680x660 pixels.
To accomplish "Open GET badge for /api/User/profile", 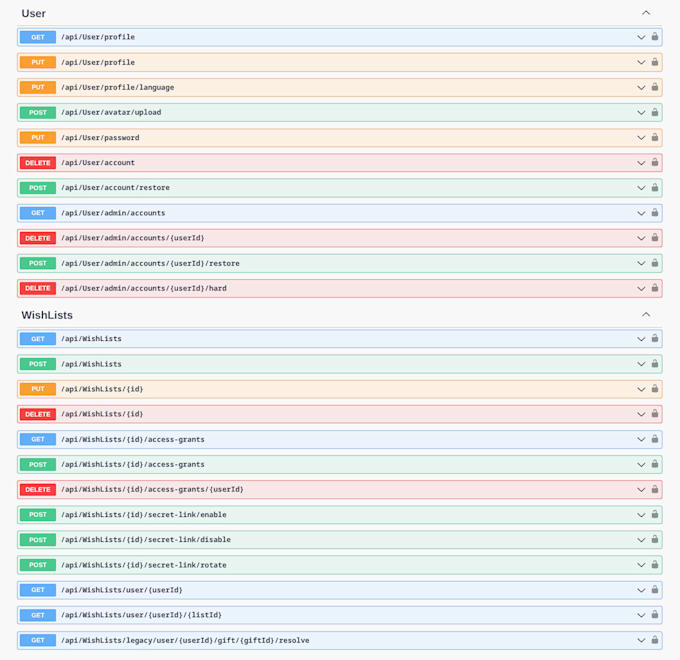I will click(38, 37).
